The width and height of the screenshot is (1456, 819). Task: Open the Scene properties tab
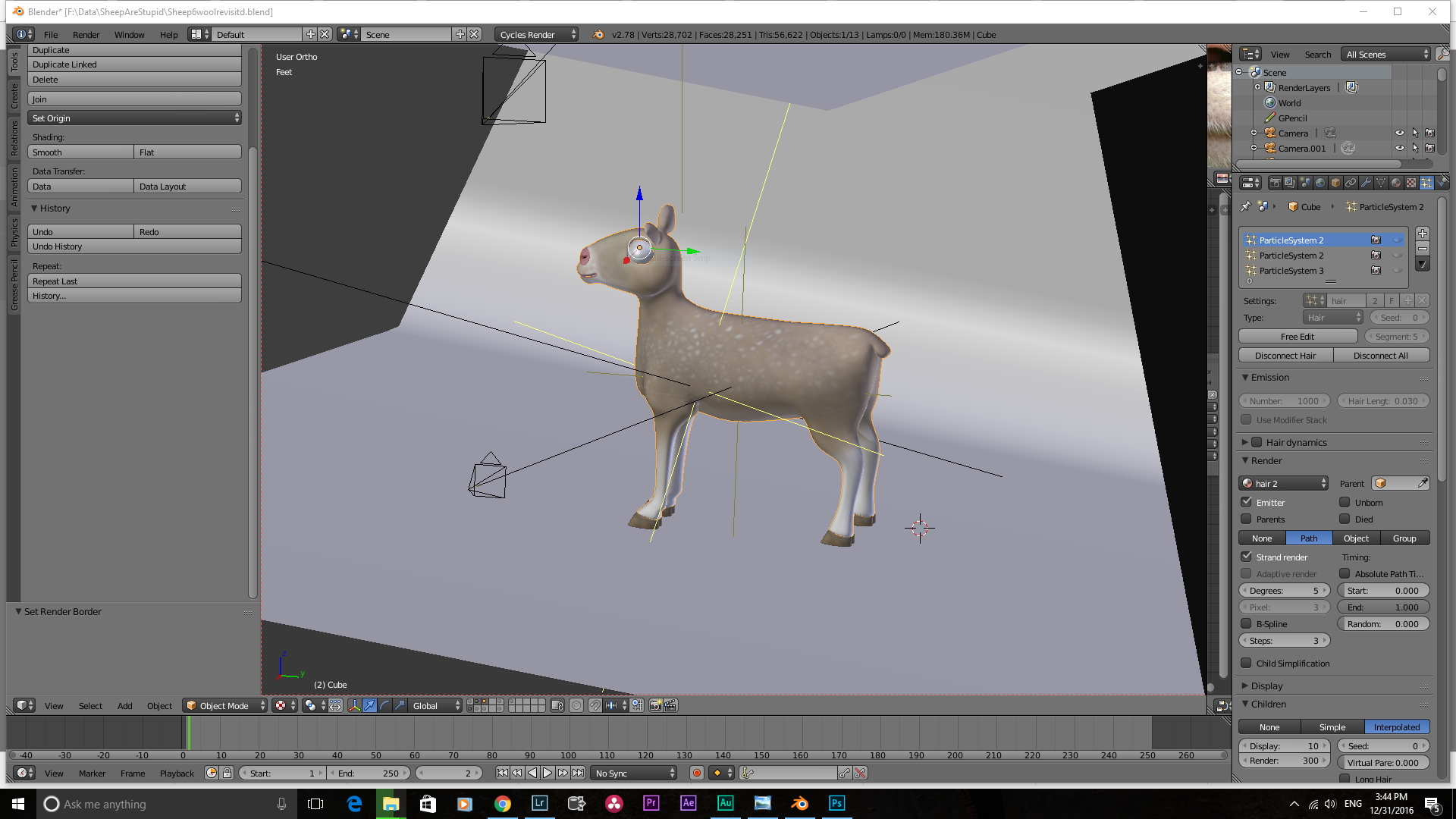pos(1305,183)
